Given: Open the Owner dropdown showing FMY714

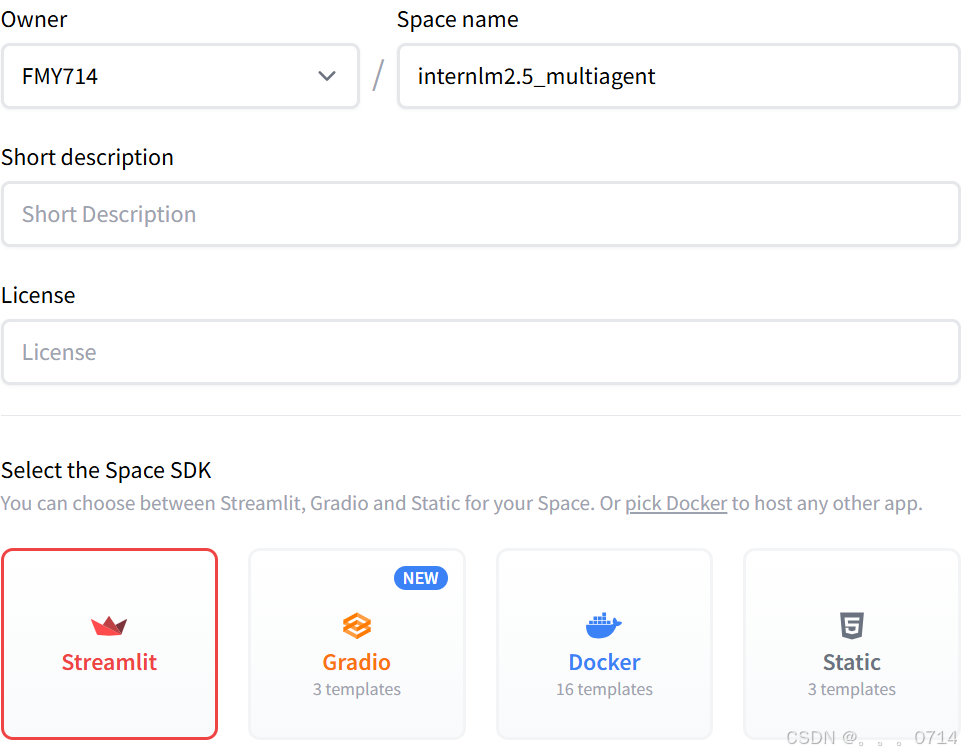Looking at the screenshot, I should click(x=180, y=76).
